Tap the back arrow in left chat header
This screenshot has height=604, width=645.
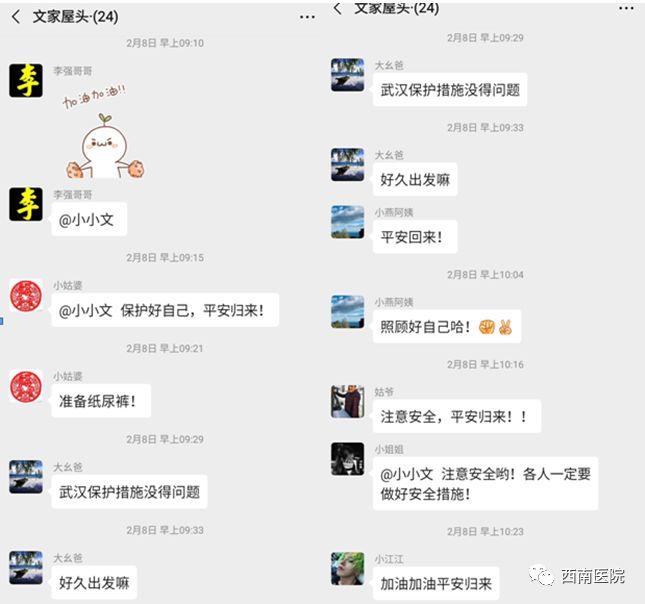coord(16,17)
